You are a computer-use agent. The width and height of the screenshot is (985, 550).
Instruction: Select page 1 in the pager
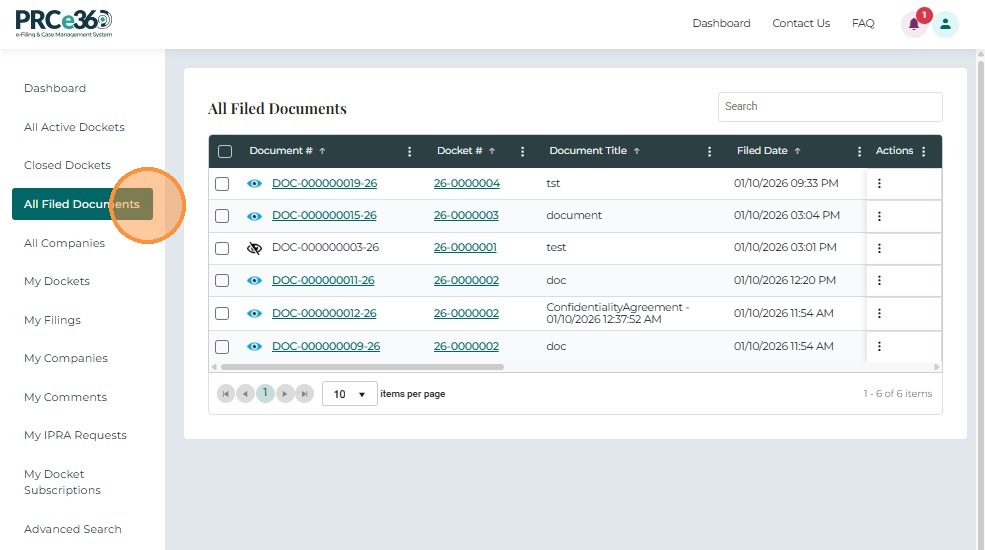pos(265,393)
